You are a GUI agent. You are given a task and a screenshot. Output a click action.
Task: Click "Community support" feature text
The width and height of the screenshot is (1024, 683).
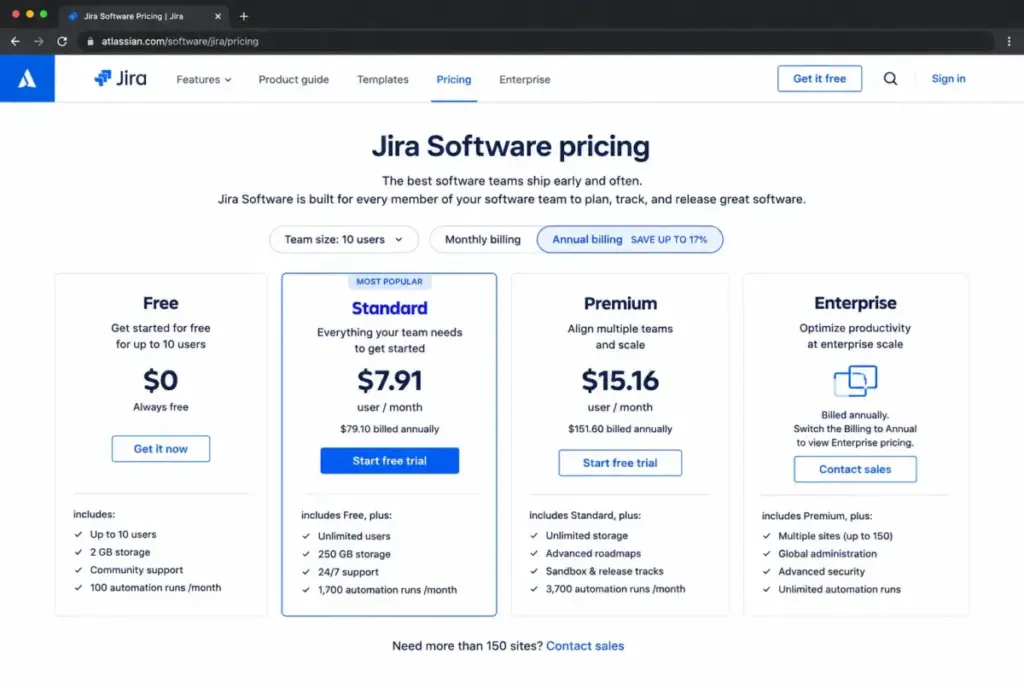click(136, 569)
